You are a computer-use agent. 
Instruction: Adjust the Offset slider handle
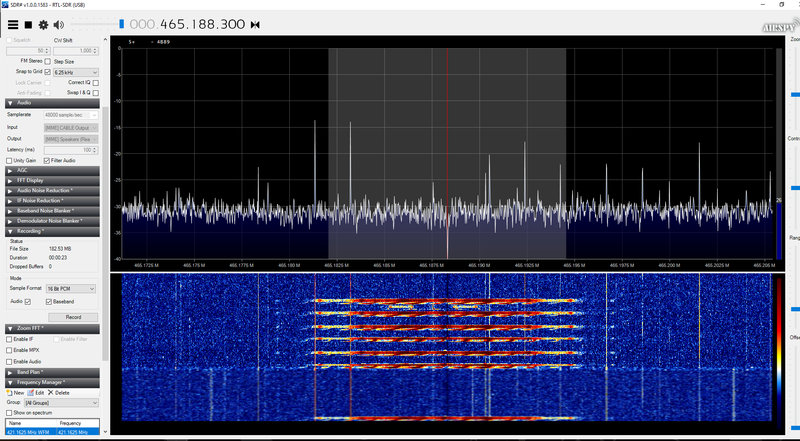795,428
